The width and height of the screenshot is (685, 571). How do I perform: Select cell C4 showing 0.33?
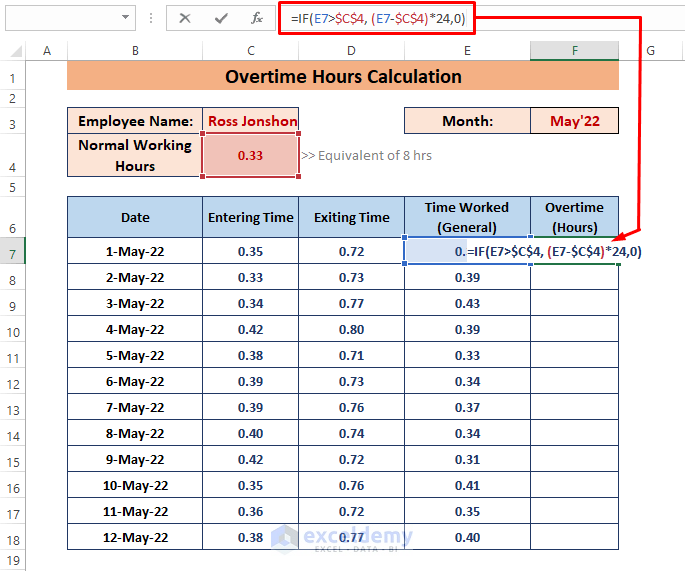coord(250,155)
